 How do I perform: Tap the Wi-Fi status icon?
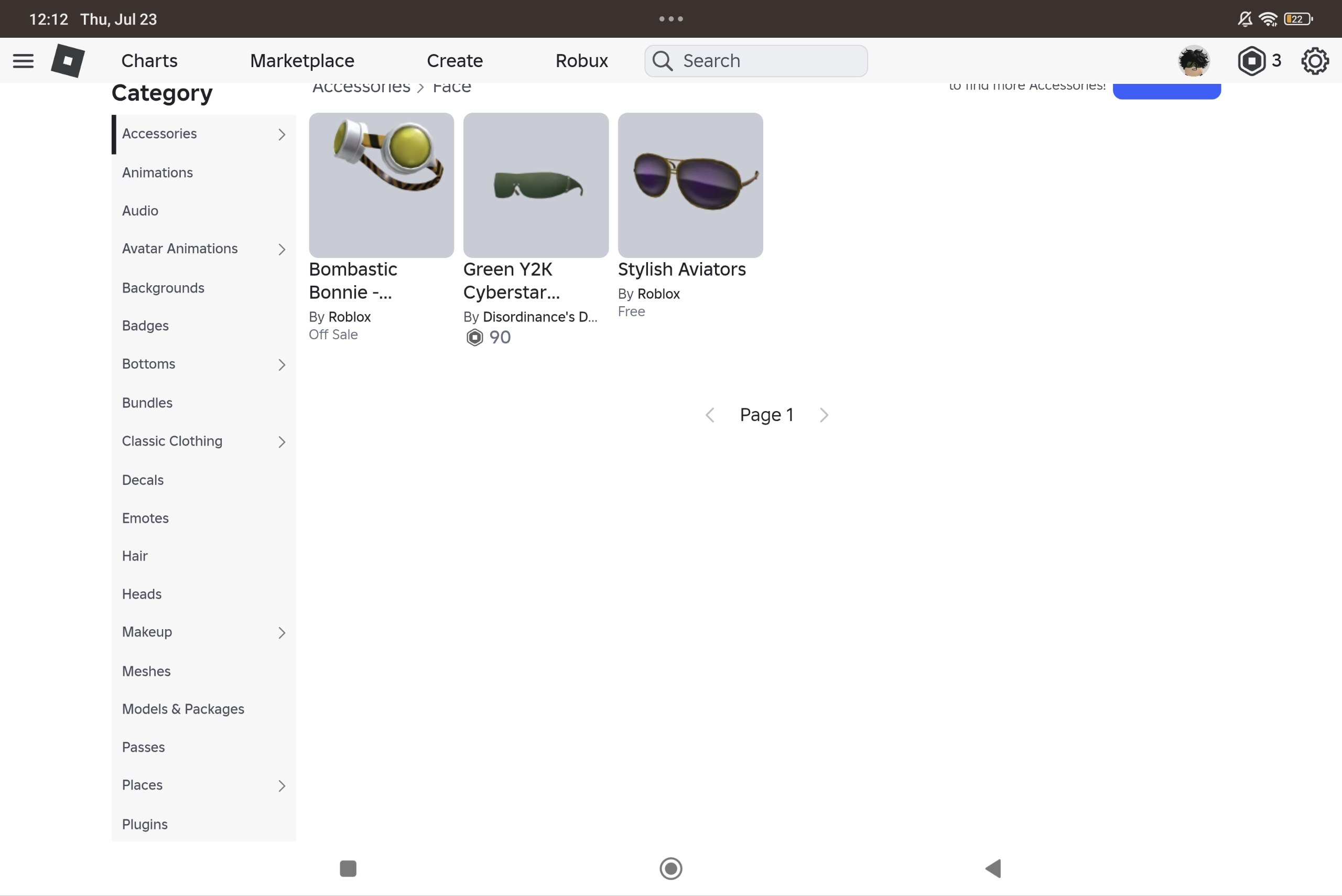[1268, 19]
